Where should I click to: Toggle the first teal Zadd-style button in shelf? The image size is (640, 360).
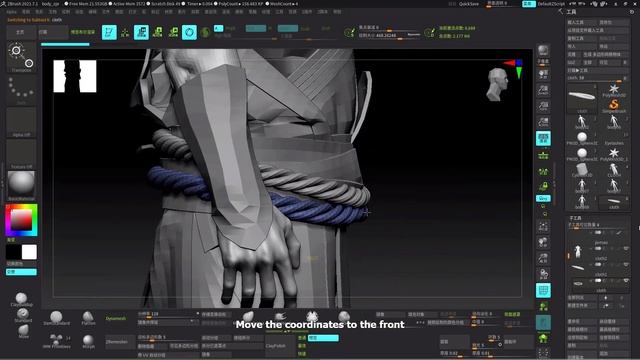pos(256,28)
